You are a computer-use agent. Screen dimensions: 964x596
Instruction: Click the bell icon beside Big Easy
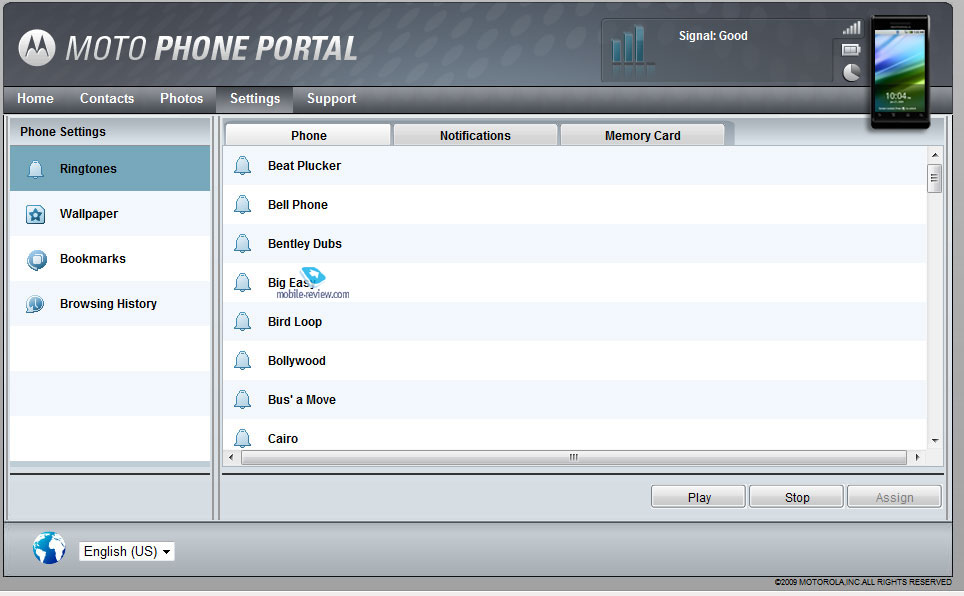(x=243, y=282)
